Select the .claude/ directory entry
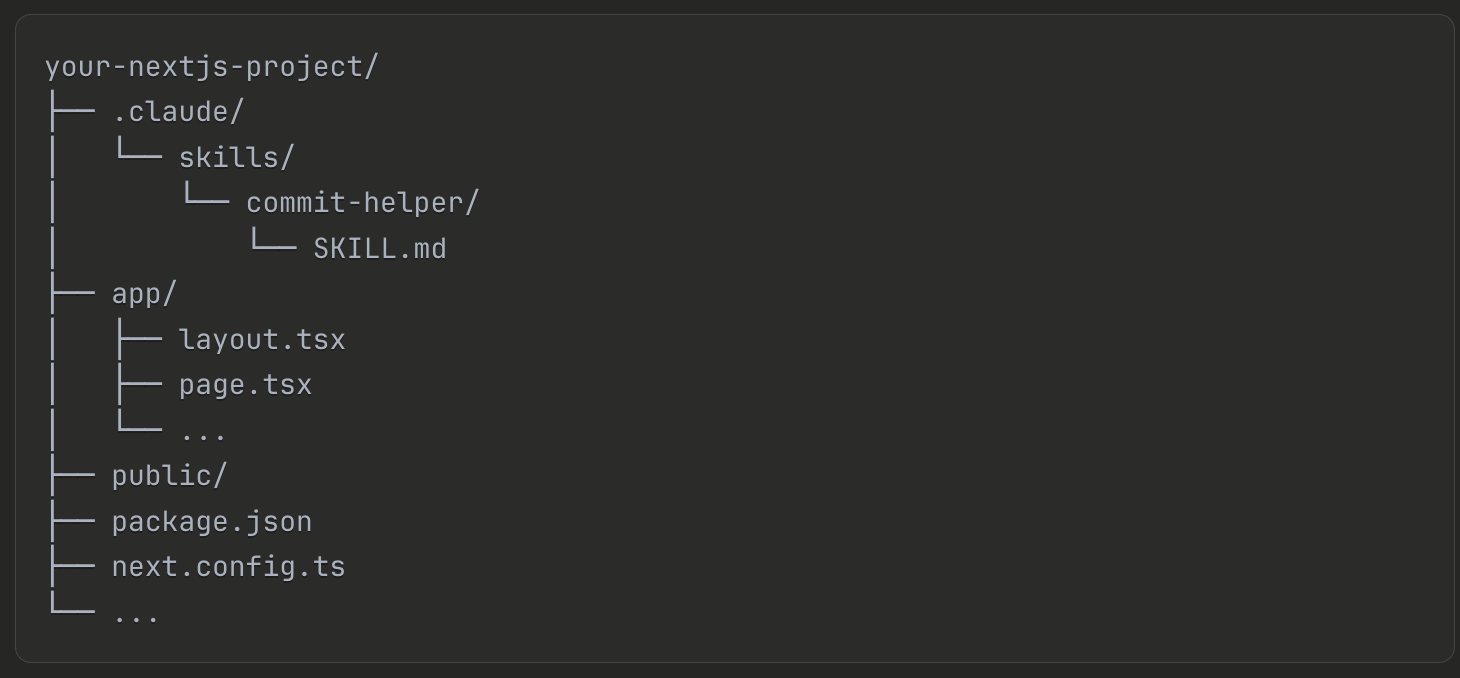Image resolution: width=1460 pixels, height=678 pixels. (x=178, y=112)
